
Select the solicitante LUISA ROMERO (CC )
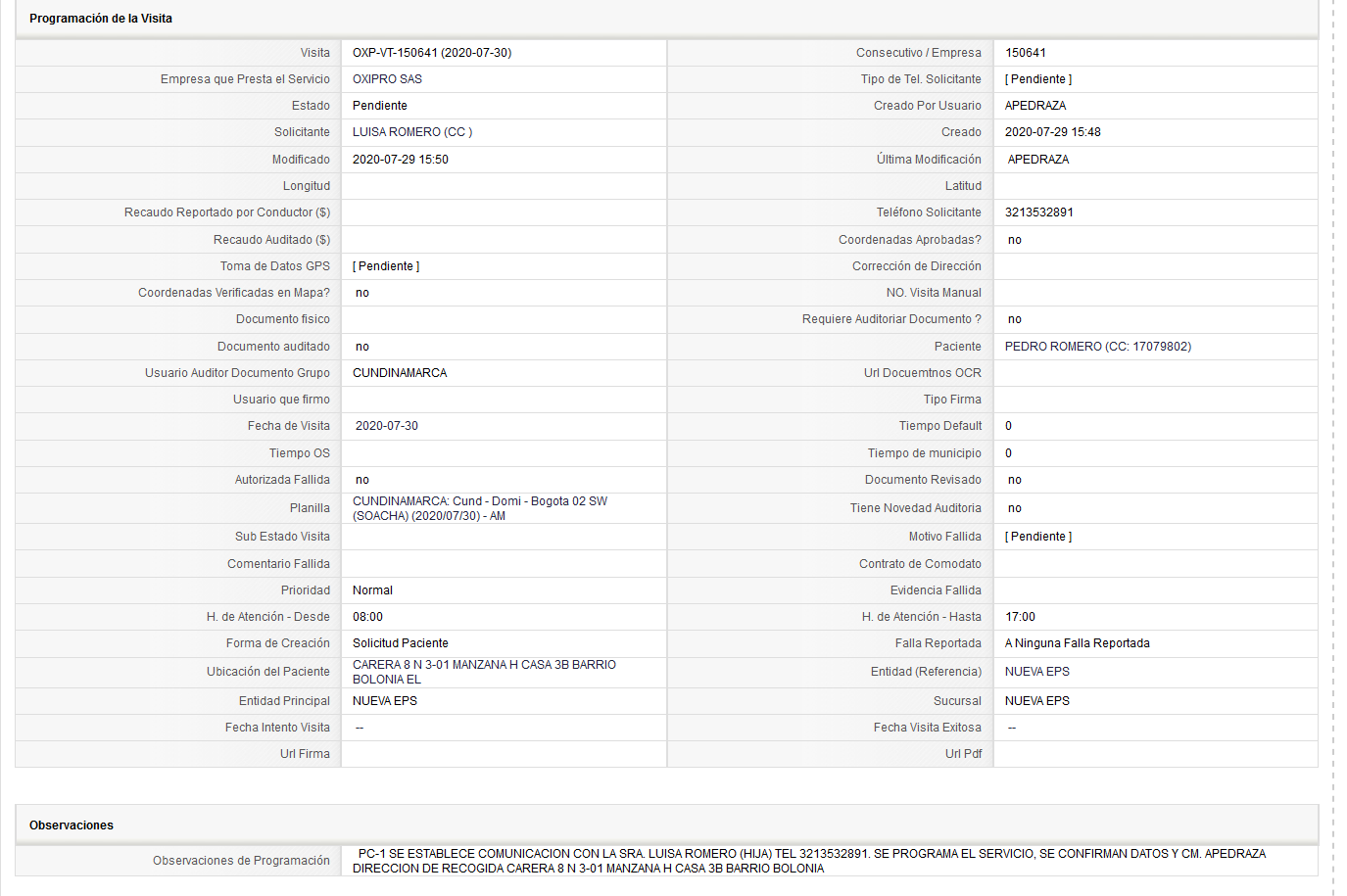[x=412, y=132]
